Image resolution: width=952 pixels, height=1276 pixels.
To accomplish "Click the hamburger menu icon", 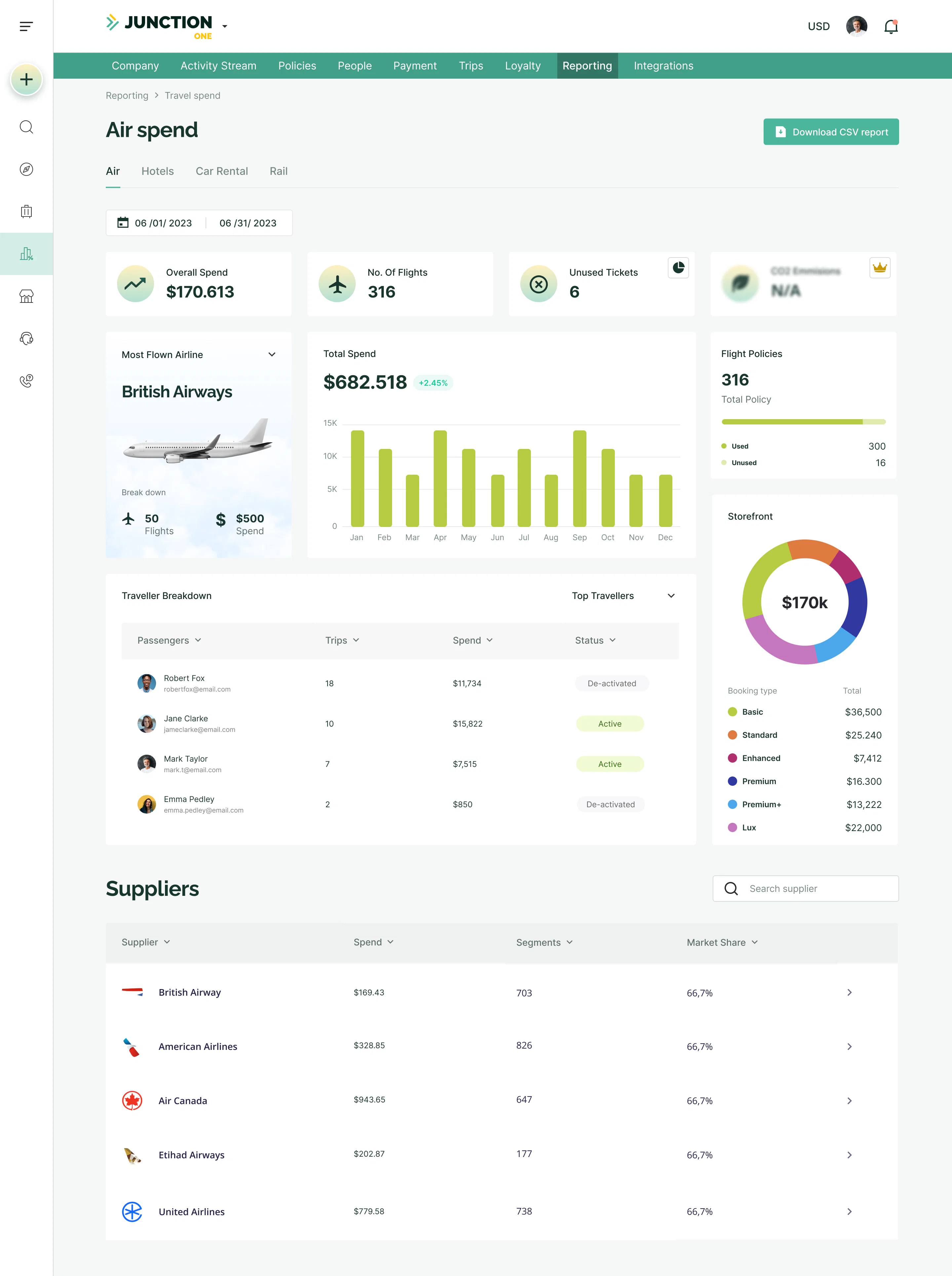I will 26,26.
